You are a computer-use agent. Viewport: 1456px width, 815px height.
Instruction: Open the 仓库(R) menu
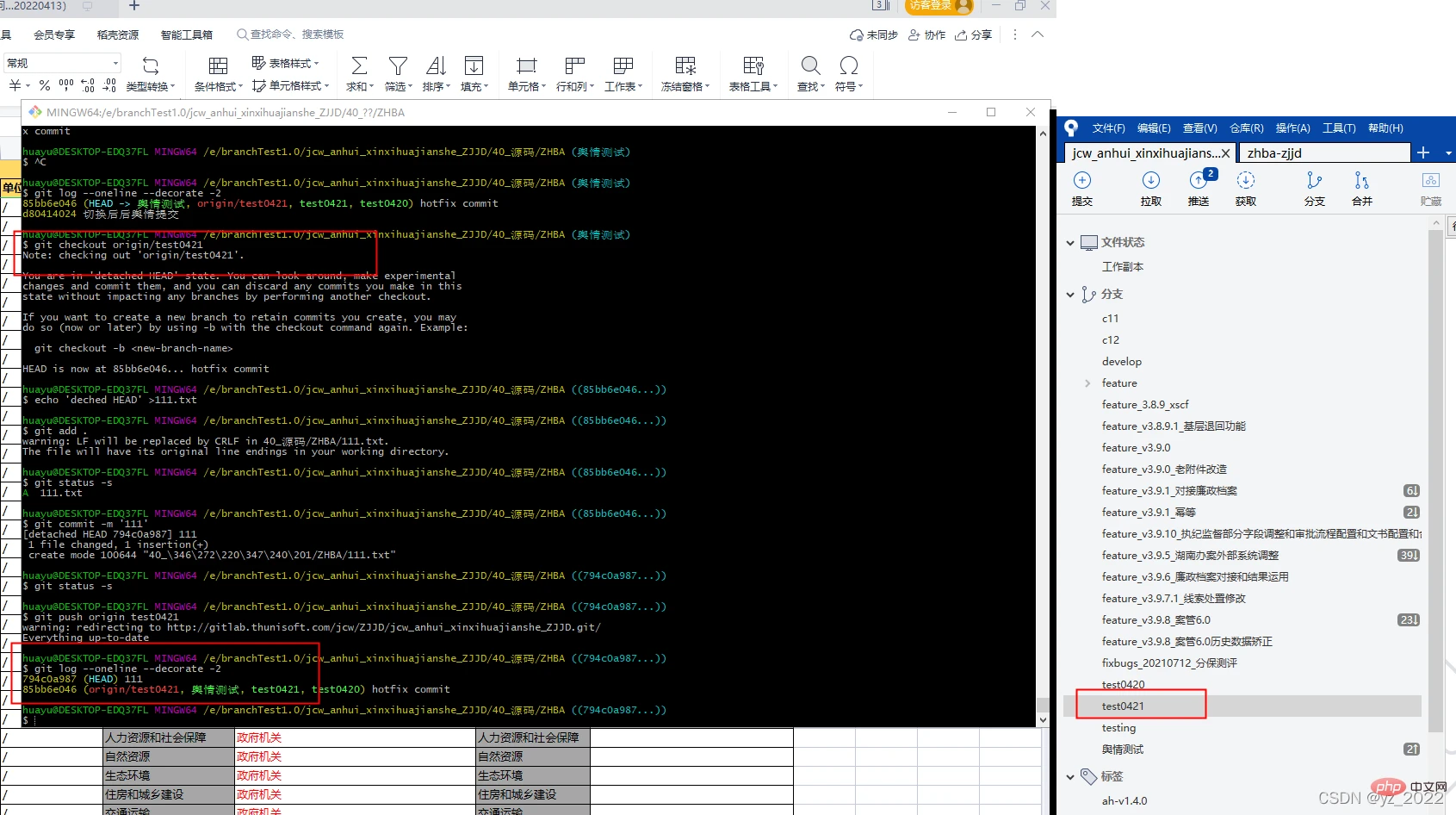(x=1246, y=128)
